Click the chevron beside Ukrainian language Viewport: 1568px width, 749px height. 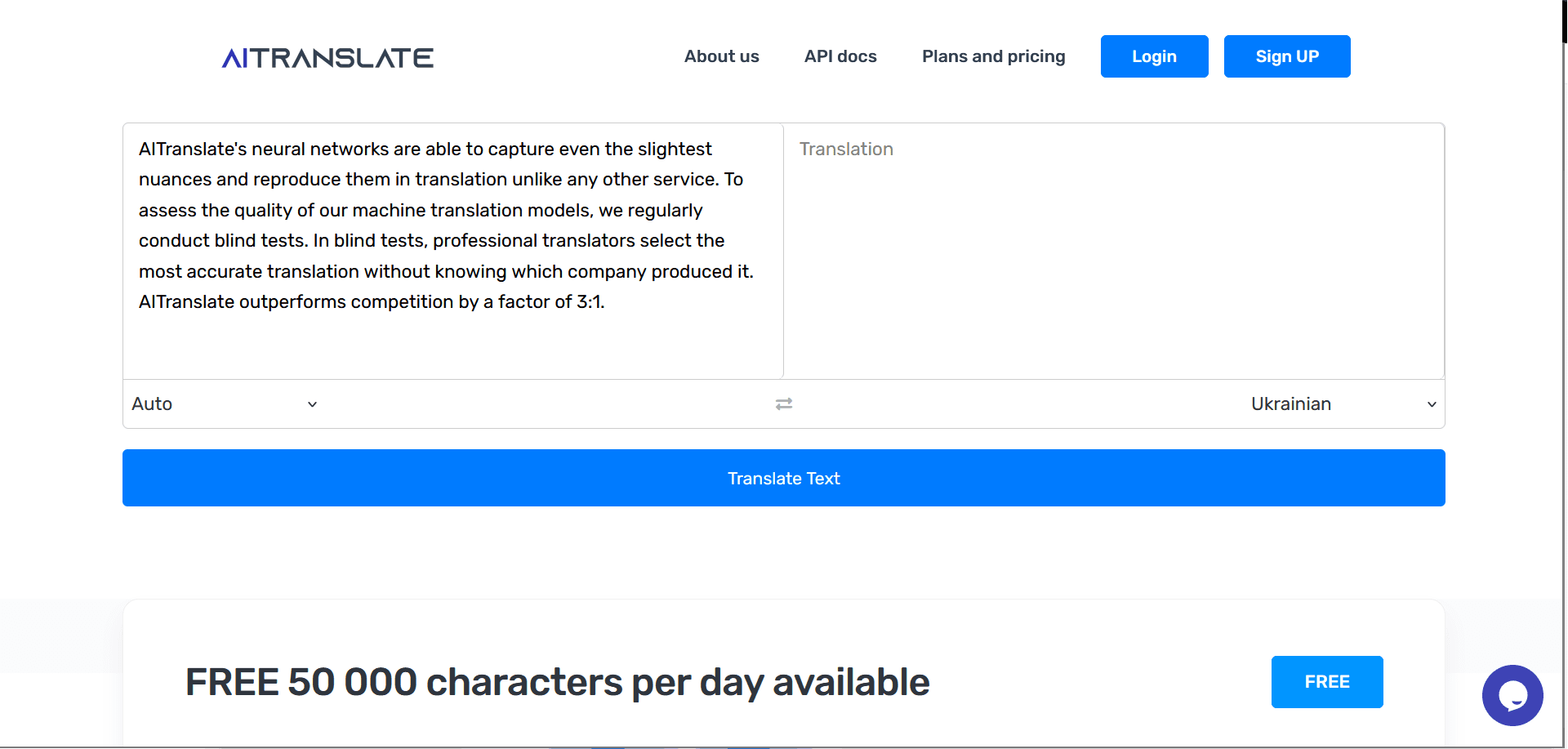coord(1431,404)
